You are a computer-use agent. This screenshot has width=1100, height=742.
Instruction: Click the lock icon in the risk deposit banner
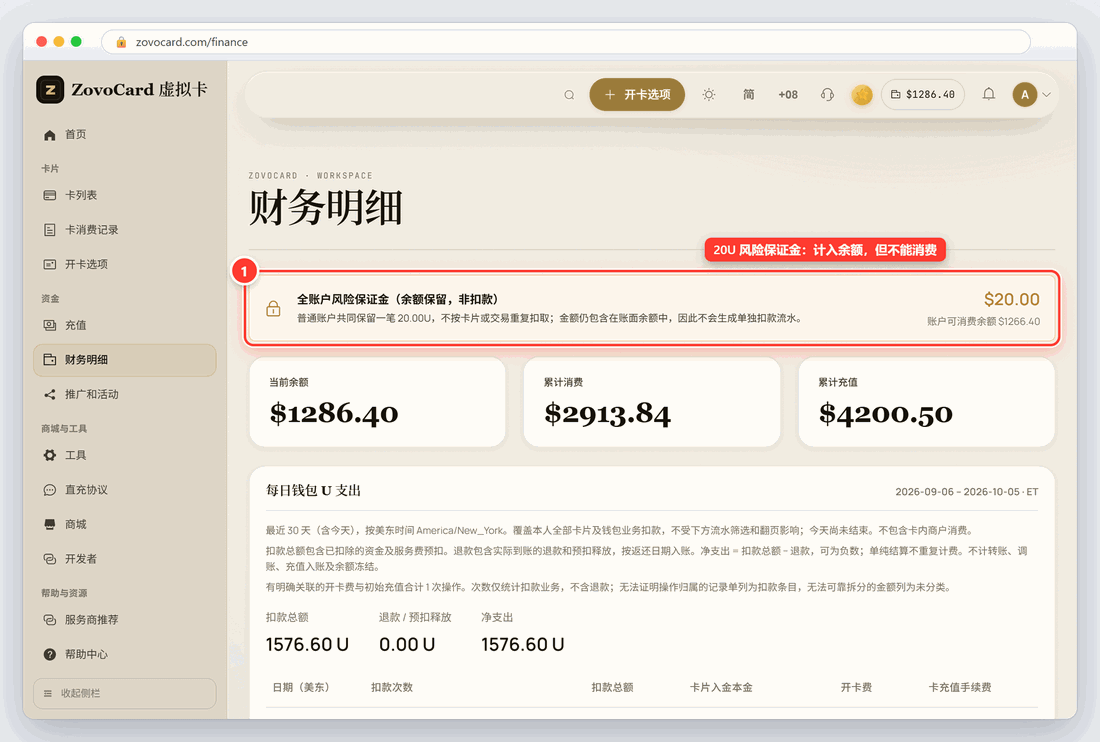(x=274, y=309)
